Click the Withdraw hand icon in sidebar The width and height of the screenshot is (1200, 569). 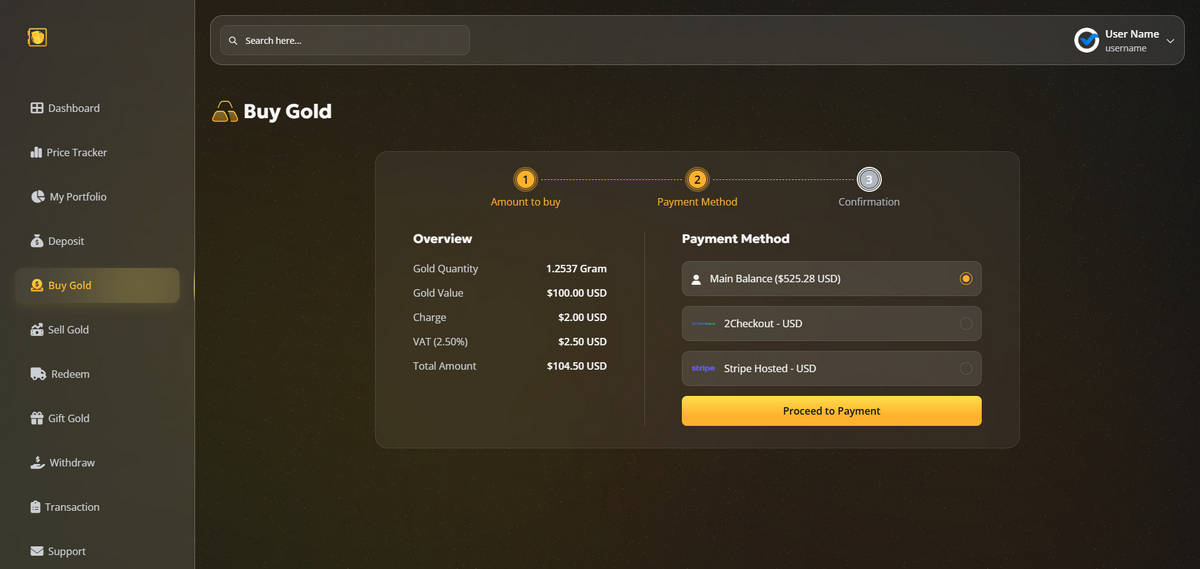(38, 462)
